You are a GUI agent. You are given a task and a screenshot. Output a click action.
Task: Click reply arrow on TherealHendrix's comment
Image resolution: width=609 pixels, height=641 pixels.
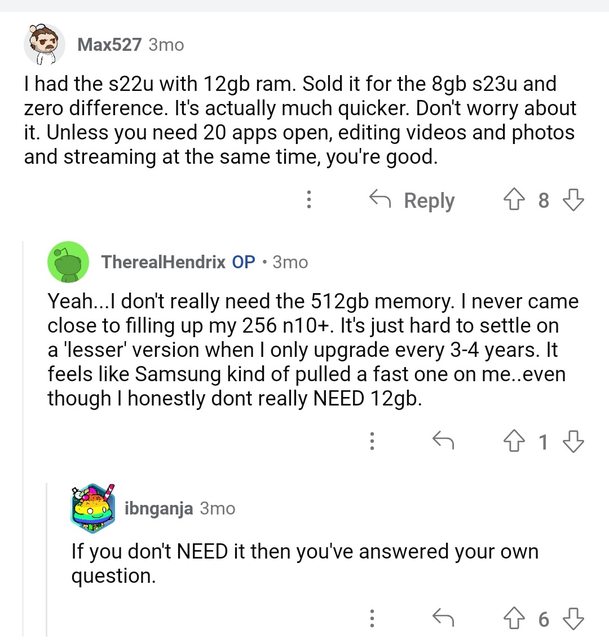coord(440,440)
